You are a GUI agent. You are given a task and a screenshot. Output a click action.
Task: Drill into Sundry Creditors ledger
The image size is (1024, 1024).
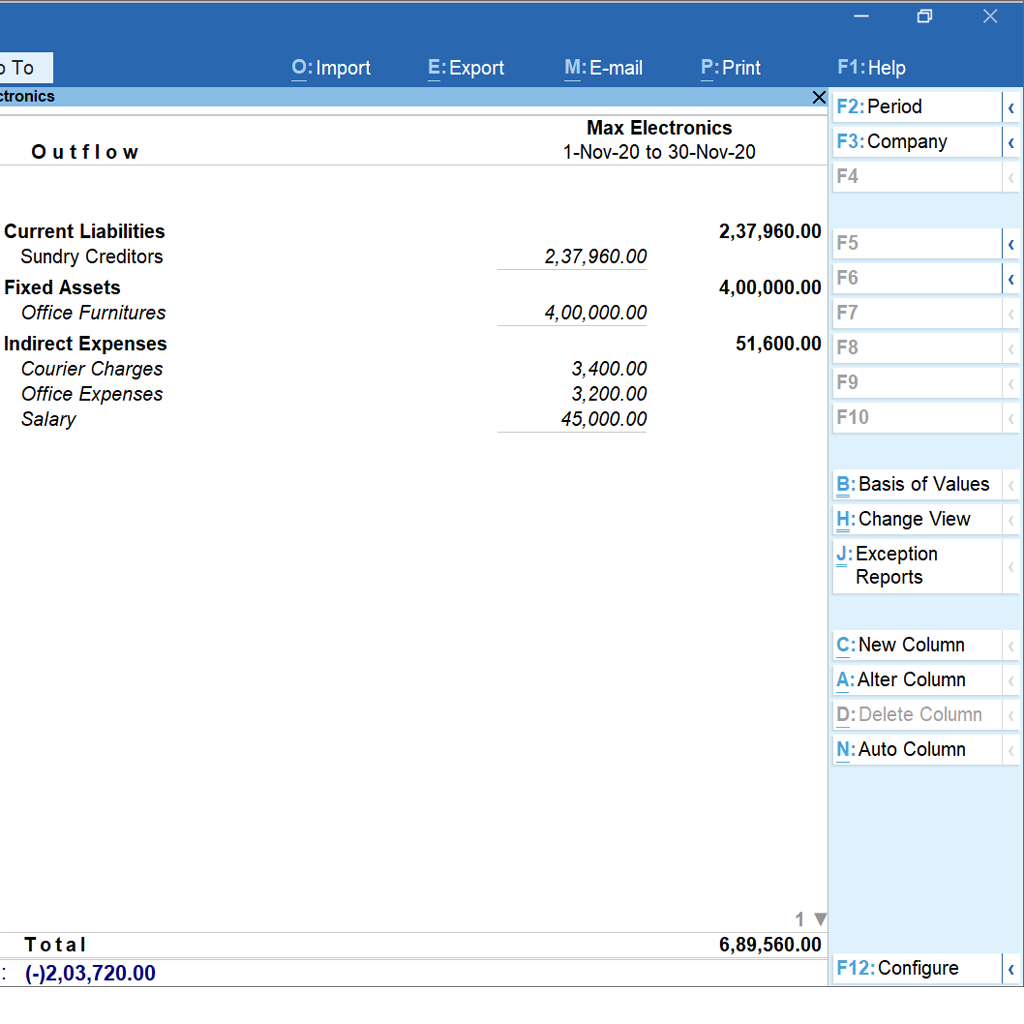click(x=91, y=257)
